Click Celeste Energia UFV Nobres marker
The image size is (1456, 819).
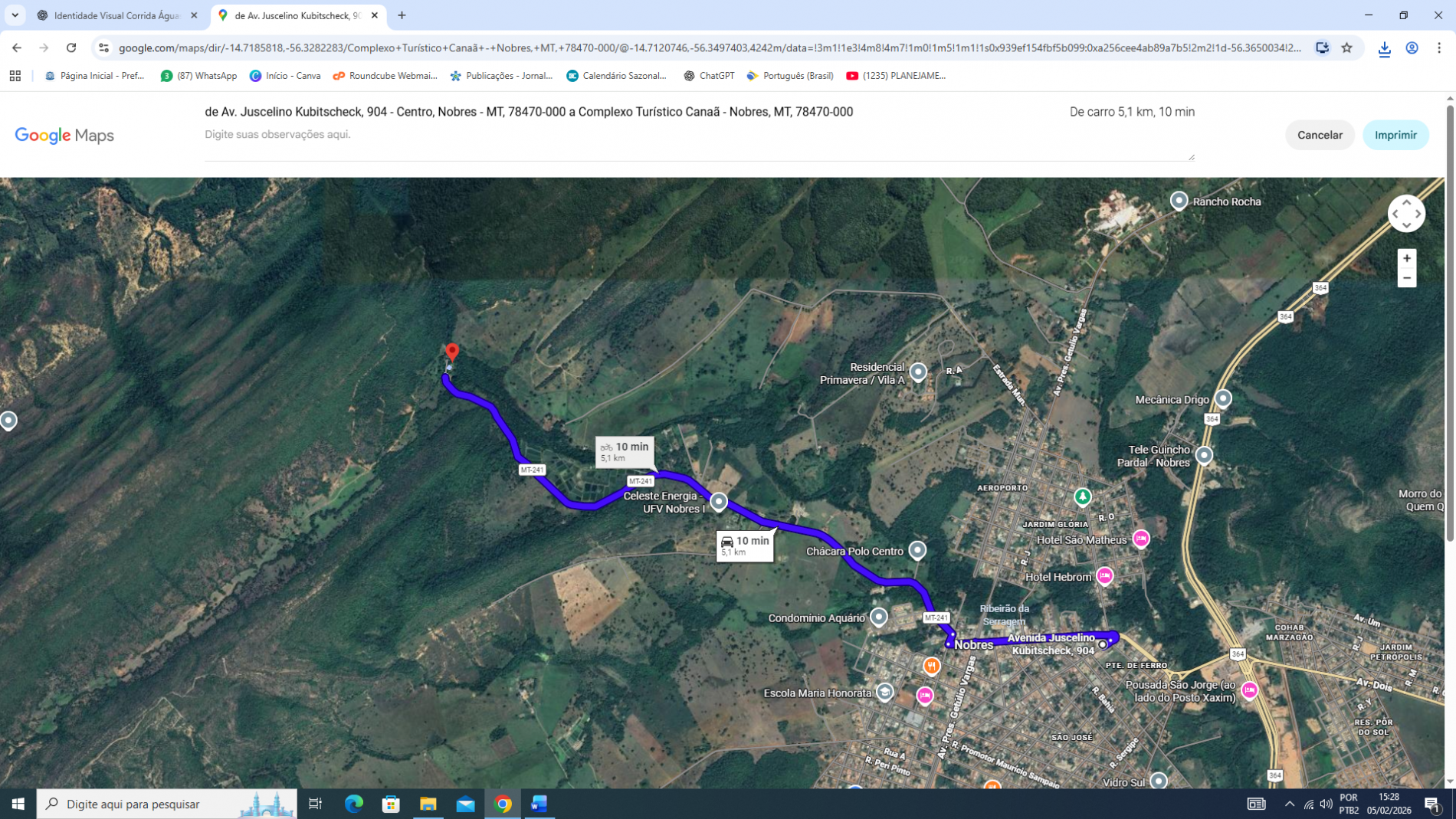[x=718, y=502]
